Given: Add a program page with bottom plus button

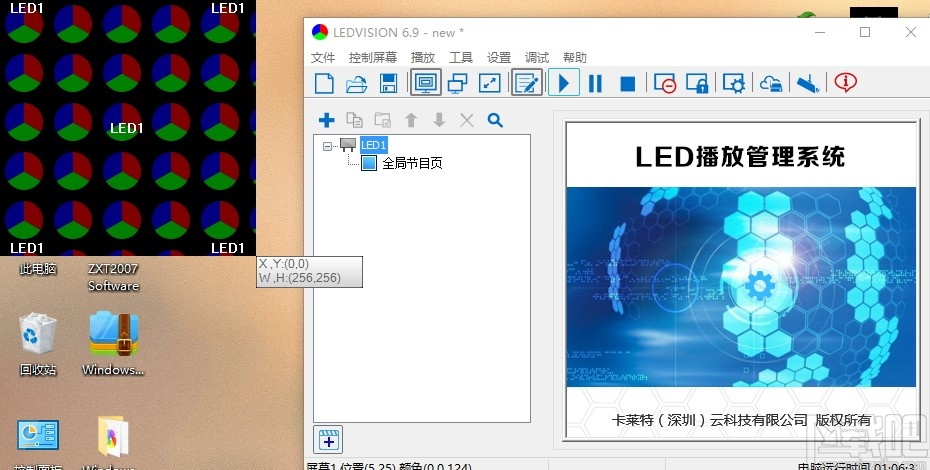Looking at the screenshot, I should [328, 440].
